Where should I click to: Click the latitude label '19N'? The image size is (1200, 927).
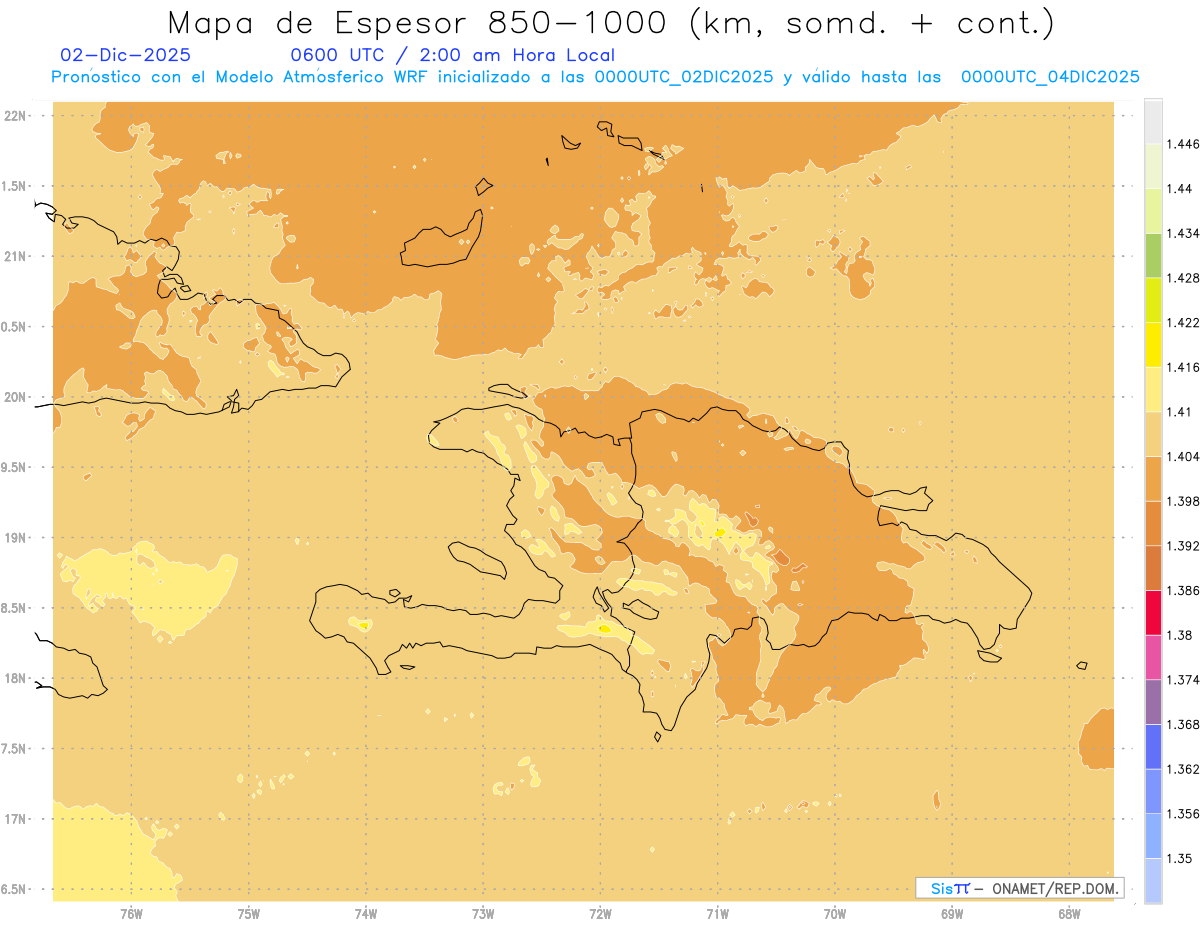tap(17, 538)
